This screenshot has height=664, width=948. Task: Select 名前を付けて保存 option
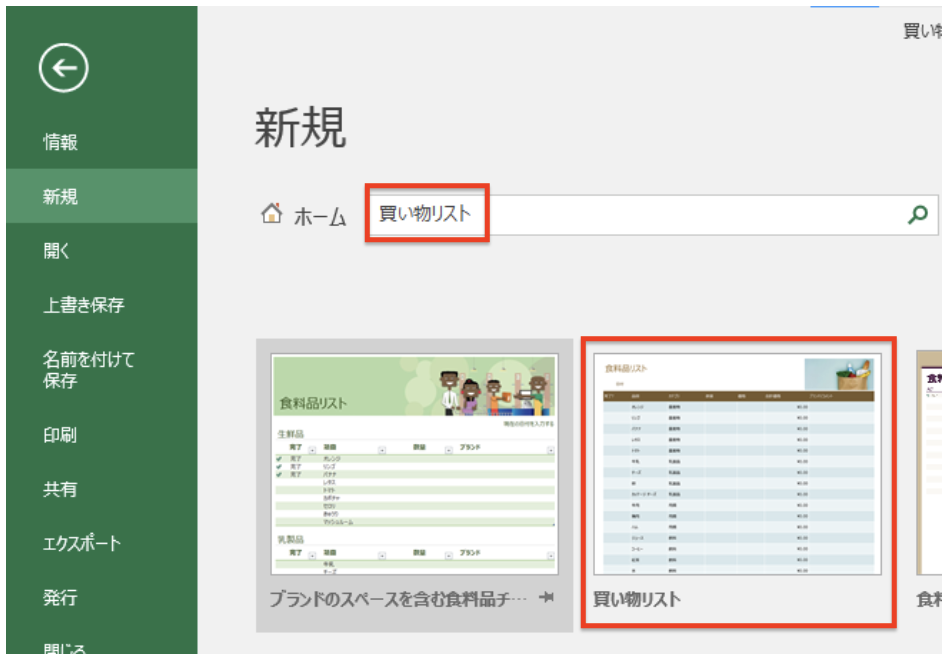click(88, 370)
